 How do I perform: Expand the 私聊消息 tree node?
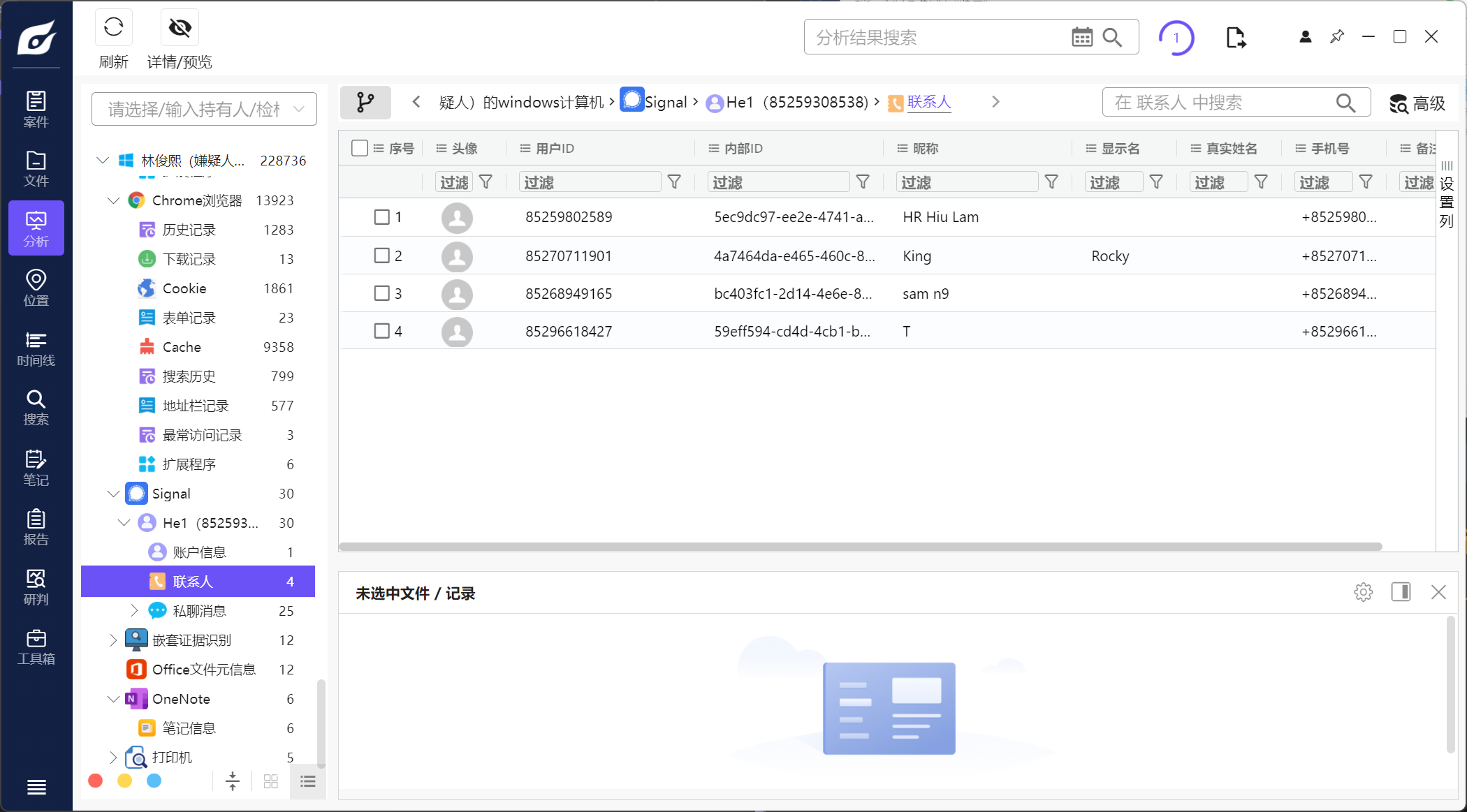(x=134, y=611)
